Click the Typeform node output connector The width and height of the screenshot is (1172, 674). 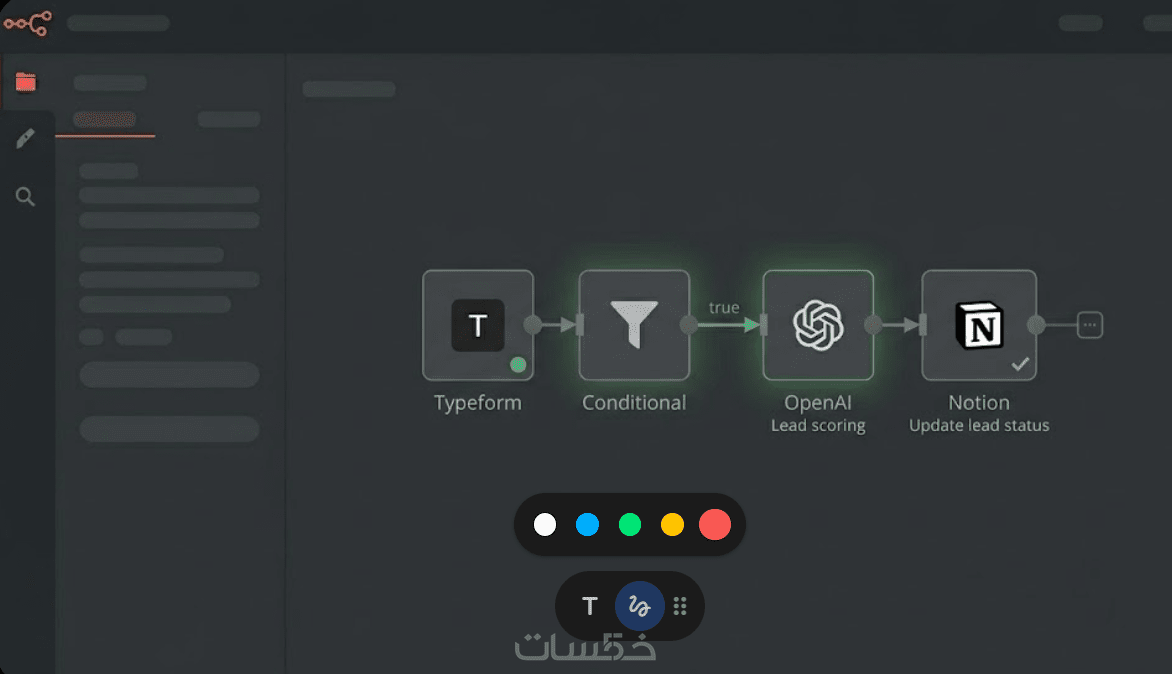pos(533,325)
